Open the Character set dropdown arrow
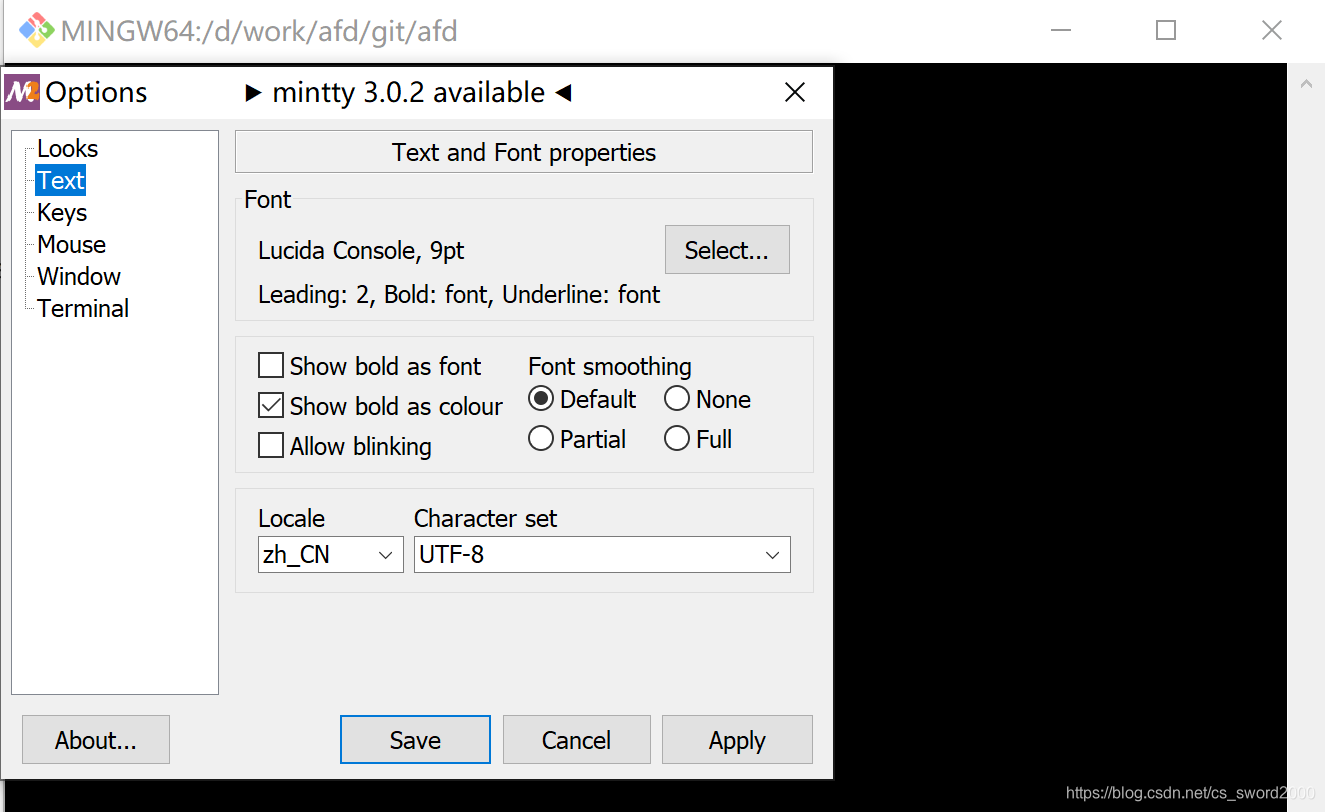Image resolution: width=1325 pixels, height=812 pixels. coord(772,555)
